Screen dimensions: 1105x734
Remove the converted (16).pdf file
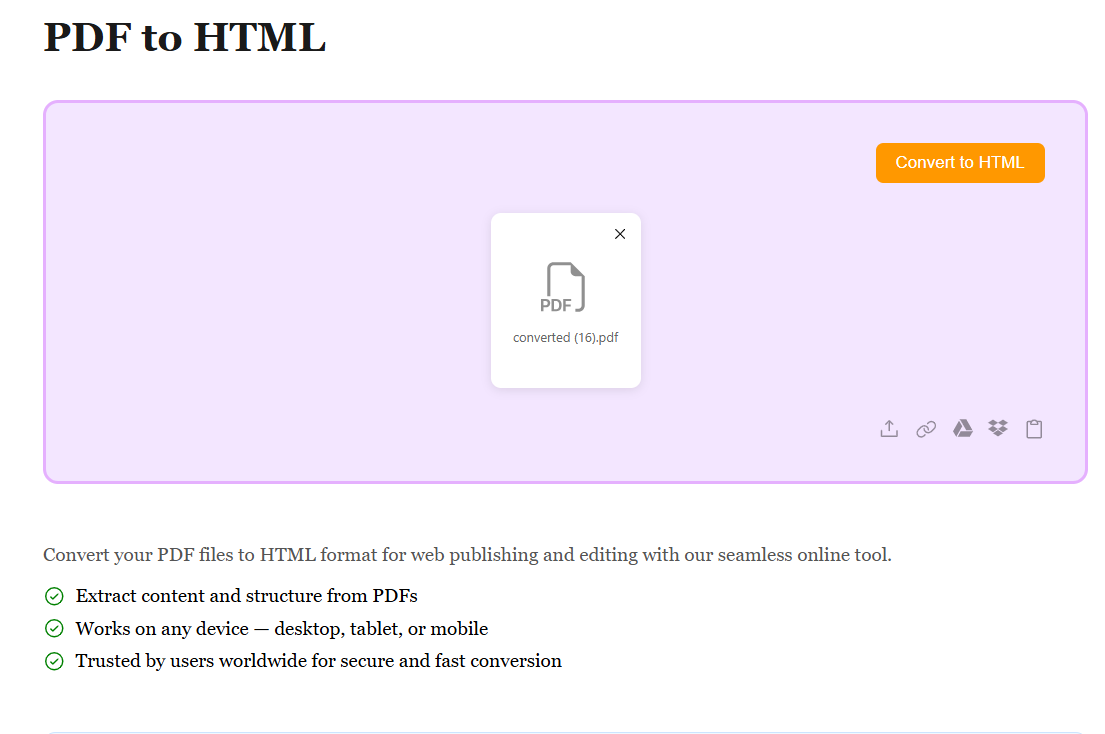pos(620,234)
